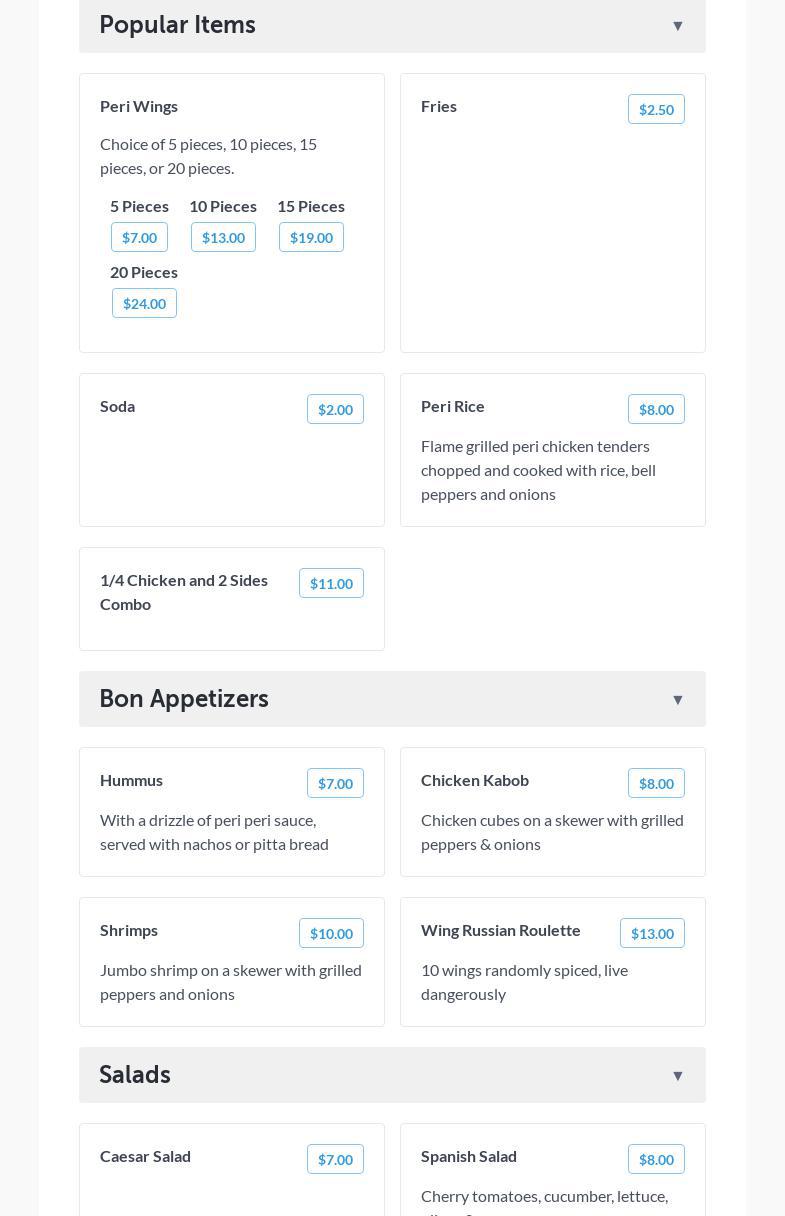
Task: Select 10 Pieces Peri Wings for $13.00
Action: (223, 238)
